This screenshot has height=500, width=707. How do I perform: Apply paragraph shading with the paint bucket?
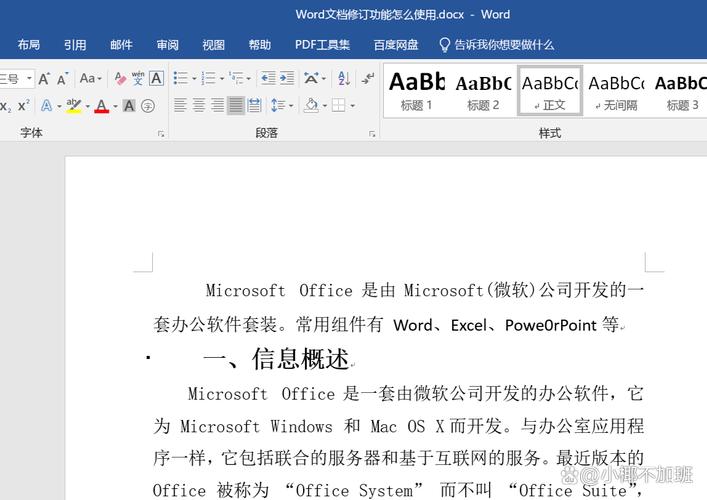pos(311,106)
